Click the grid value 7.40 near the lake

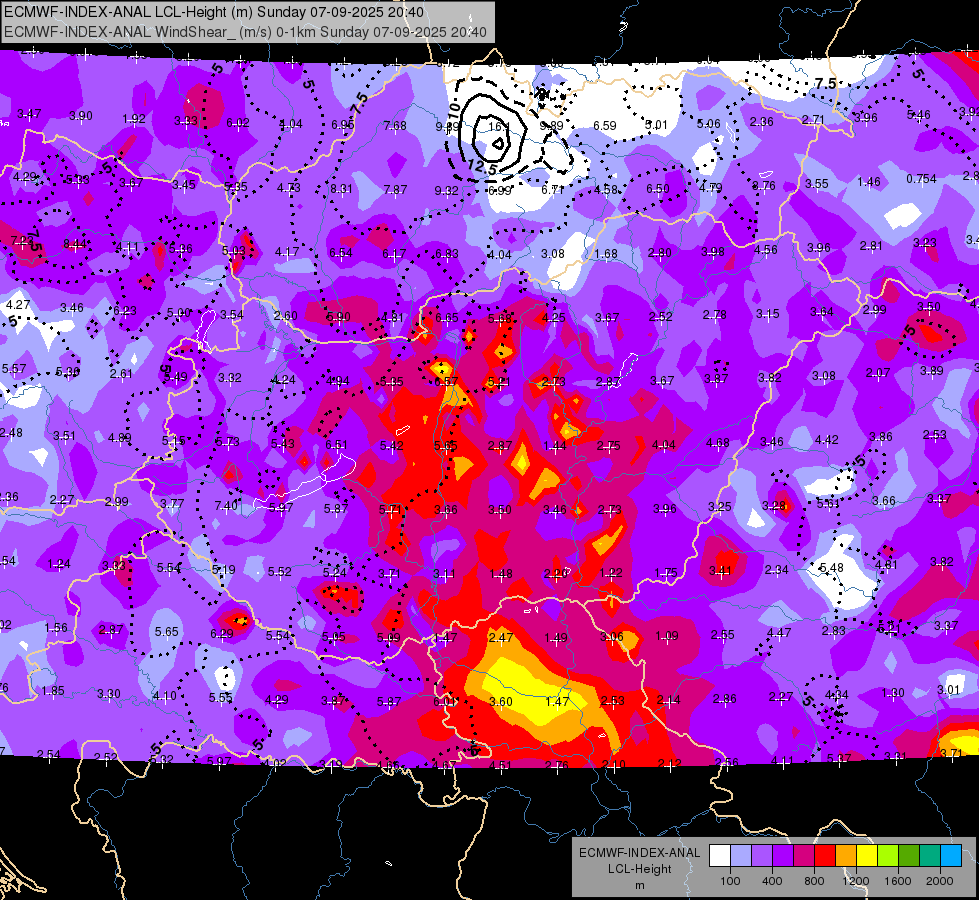click(226, 505)
